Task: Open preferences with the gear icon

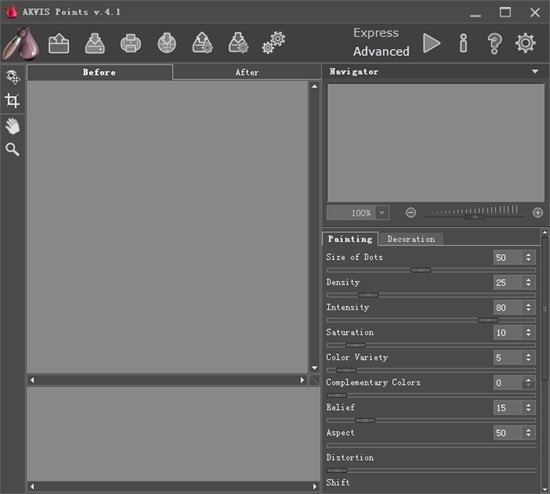Action: (x=525, y=43)
